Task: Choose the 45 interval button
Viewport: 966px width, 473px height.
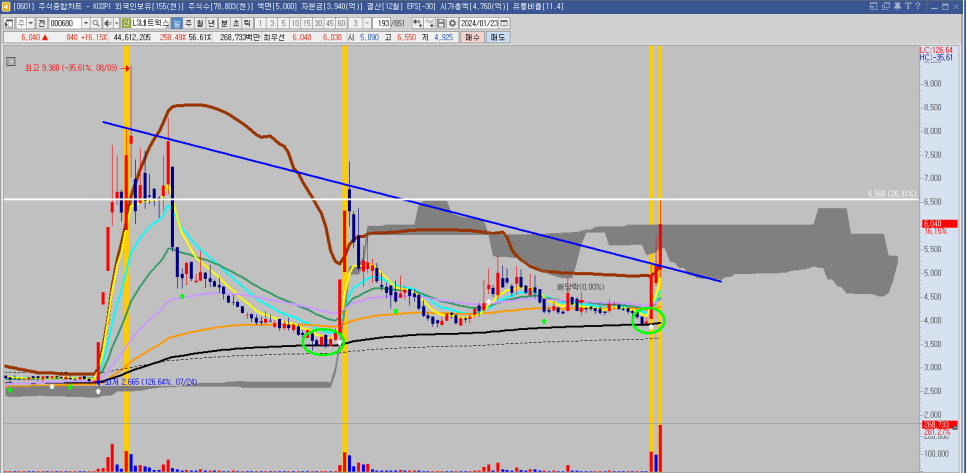Action: point(330,23)
